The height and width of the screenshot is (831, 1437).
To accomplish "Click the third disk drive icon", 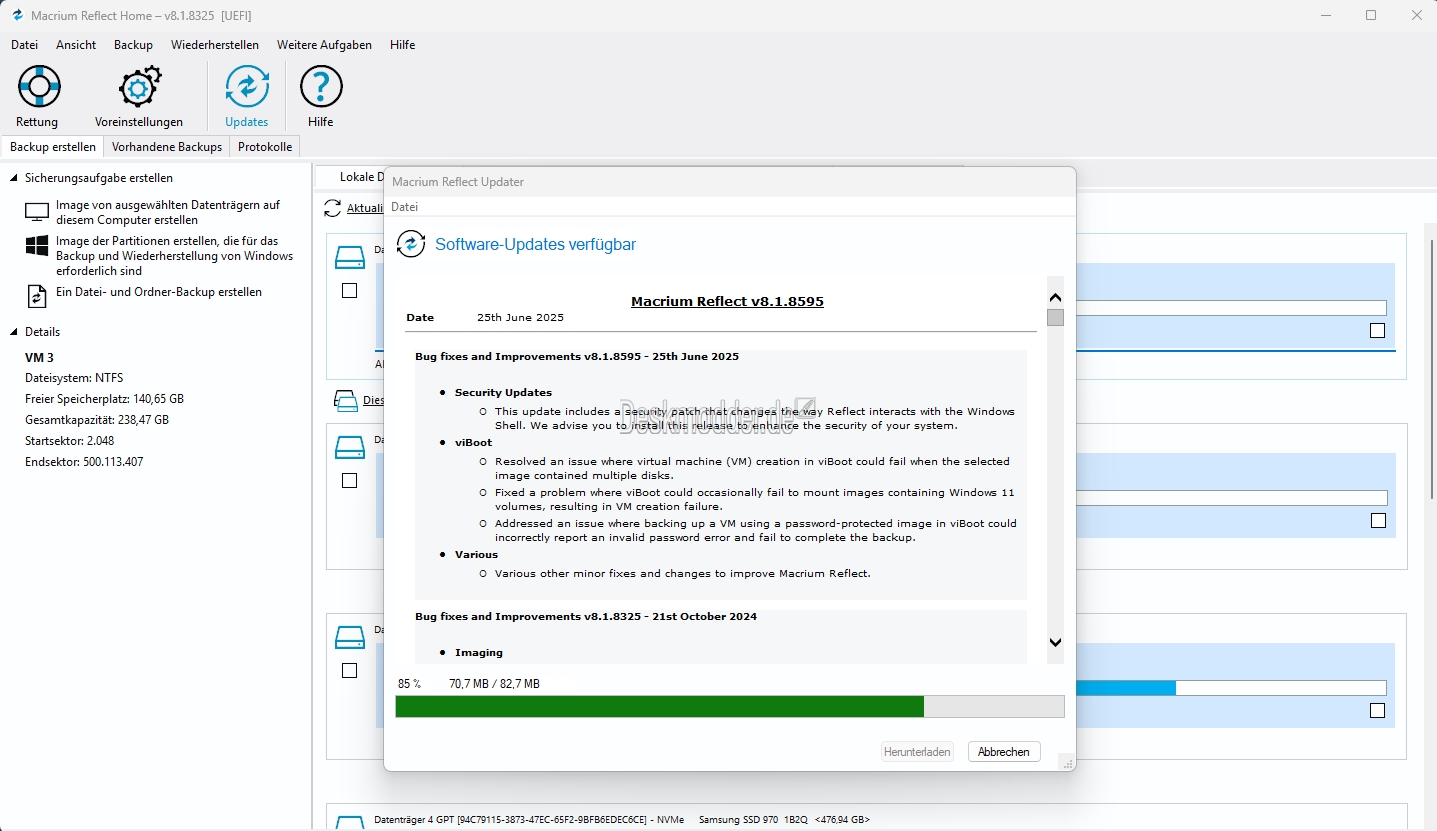I will pos(350,637).
